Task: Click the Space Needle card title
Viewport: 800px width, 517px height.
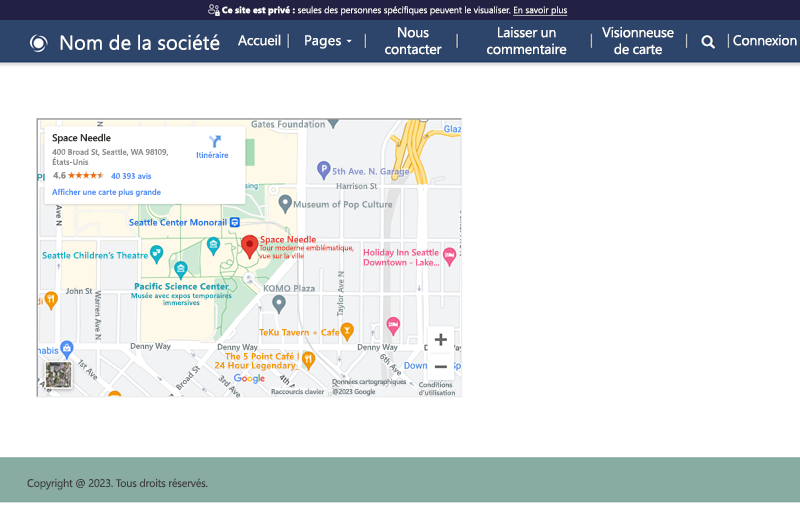Action: pyautogui.click(x=81, y=138)
